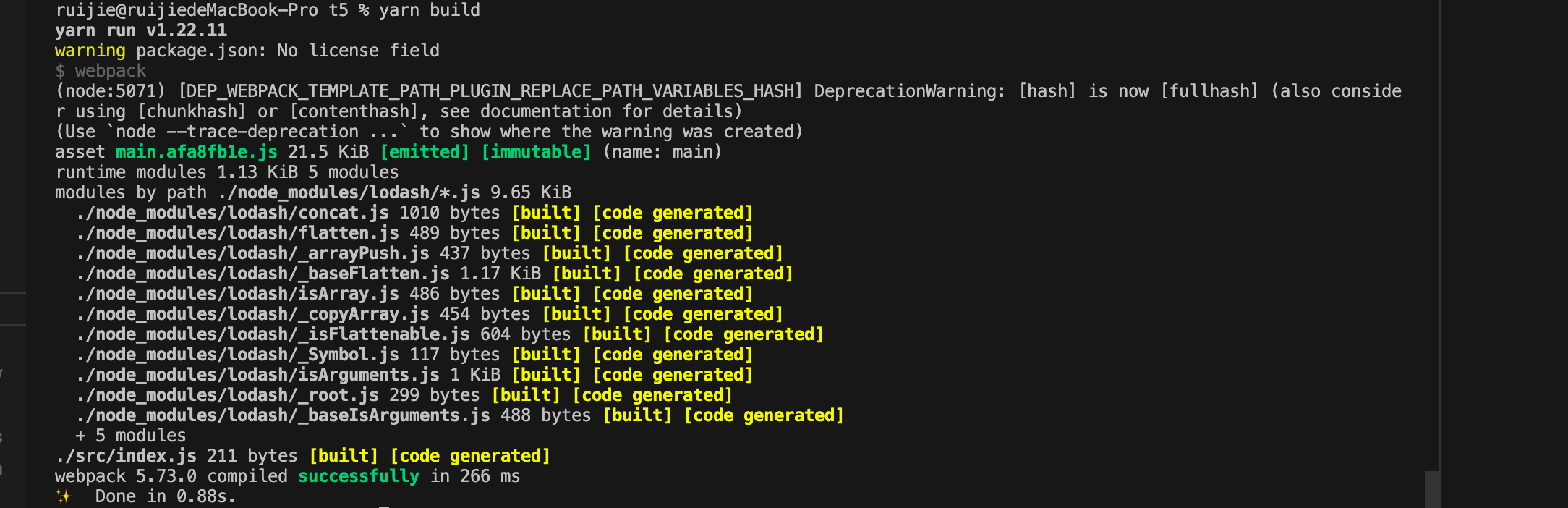Open the lodash flatten.js path link

pos(237,233)
